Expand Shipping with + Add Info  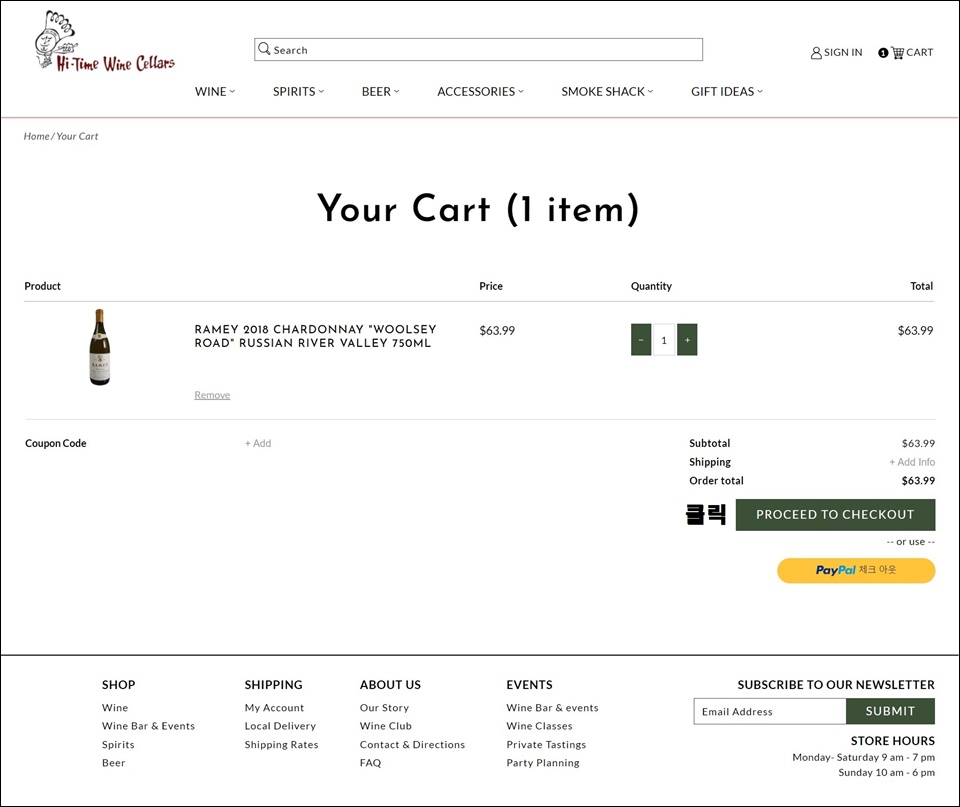tap(912, 462)
